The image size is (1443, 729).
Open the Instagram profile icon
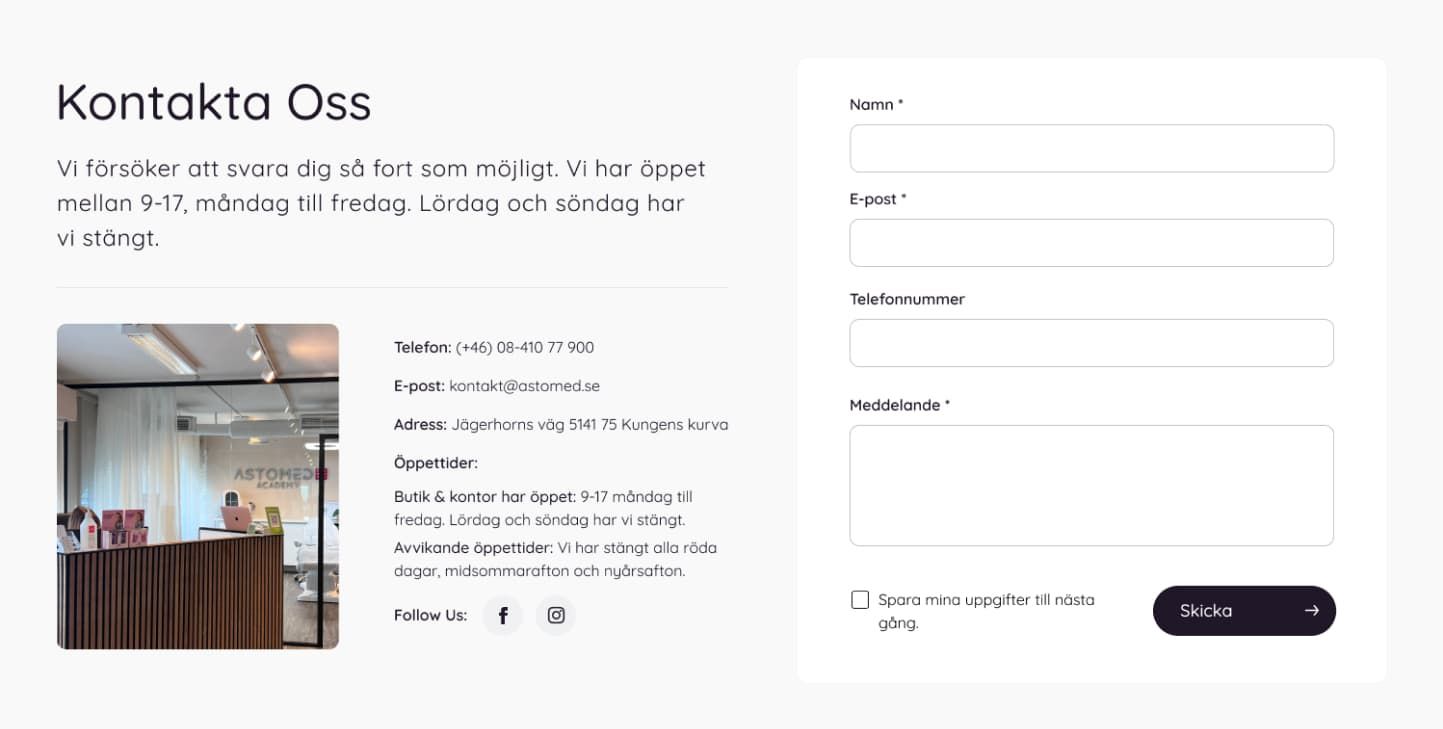(556, 616)
